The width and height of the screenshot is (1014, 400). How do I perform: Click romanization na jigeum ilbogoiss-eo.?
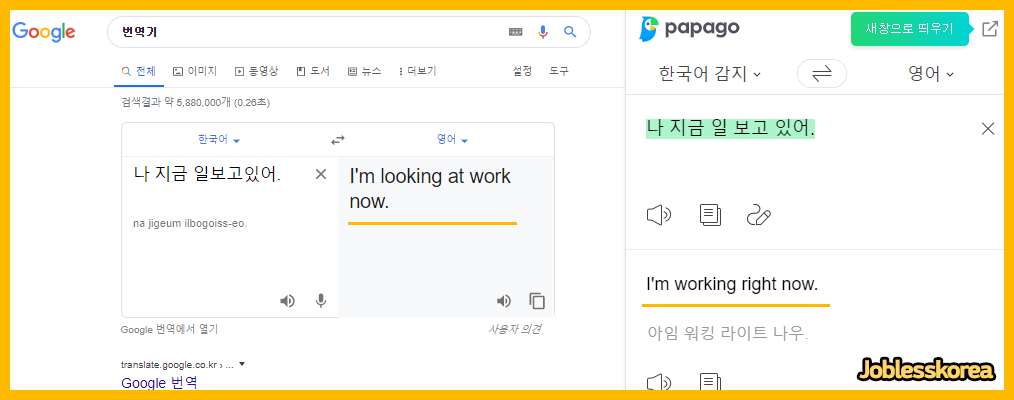tap(190, 224)
